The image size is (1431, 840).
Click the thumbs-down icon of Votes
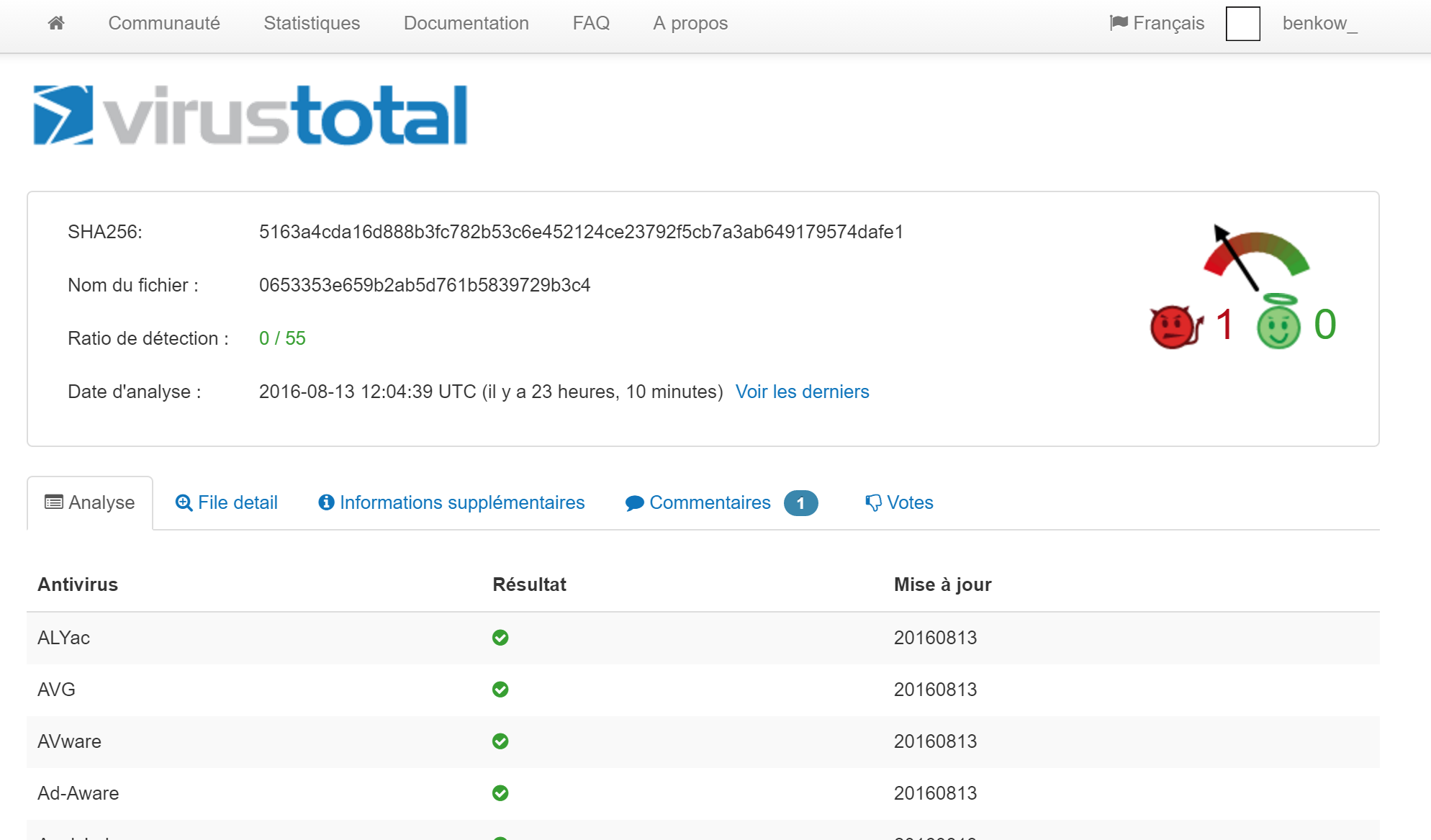[x=873, y=503]
